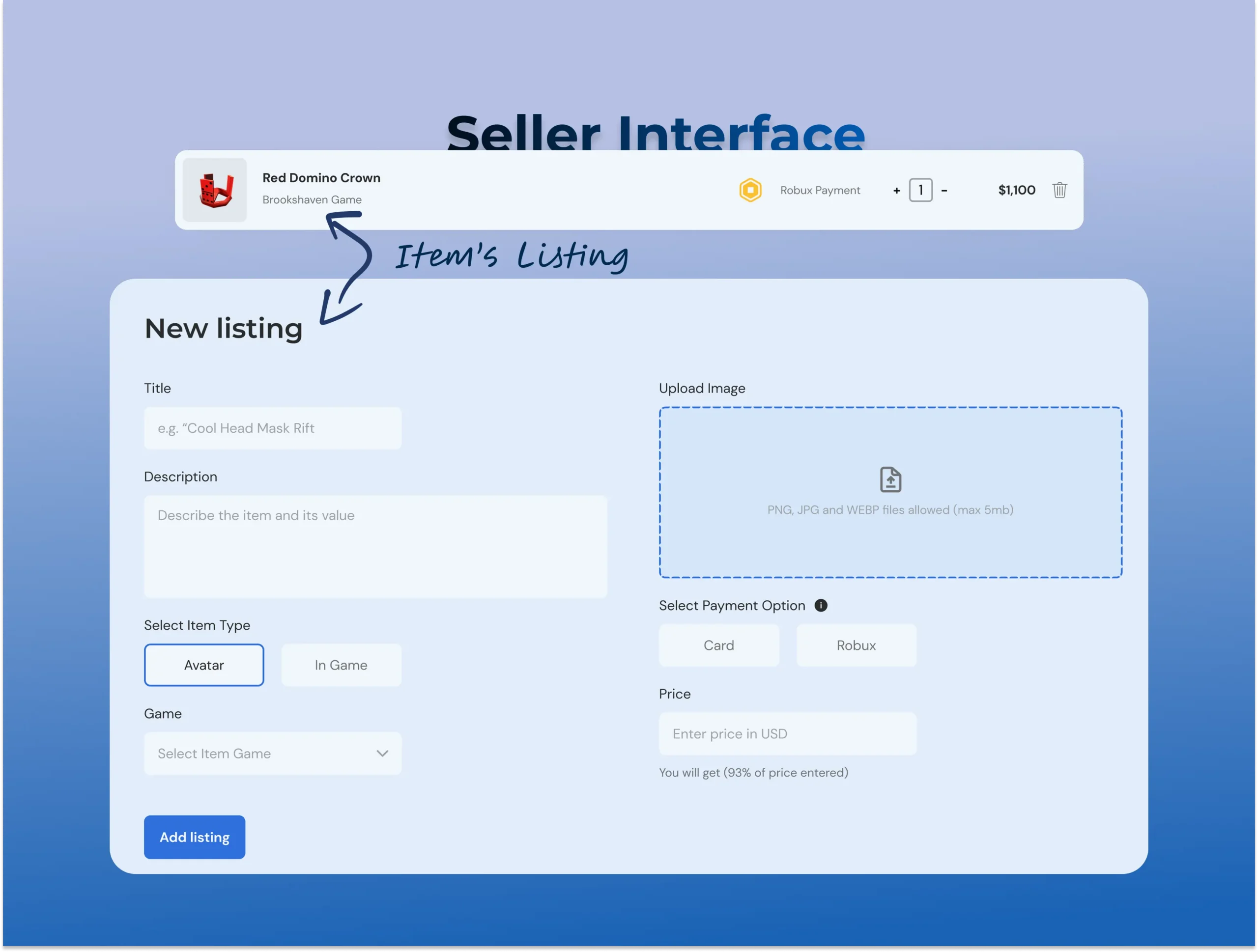Viewport: 1258px width, 952px height.
Task: Select the Avatar item type
Action: (203, 665)
